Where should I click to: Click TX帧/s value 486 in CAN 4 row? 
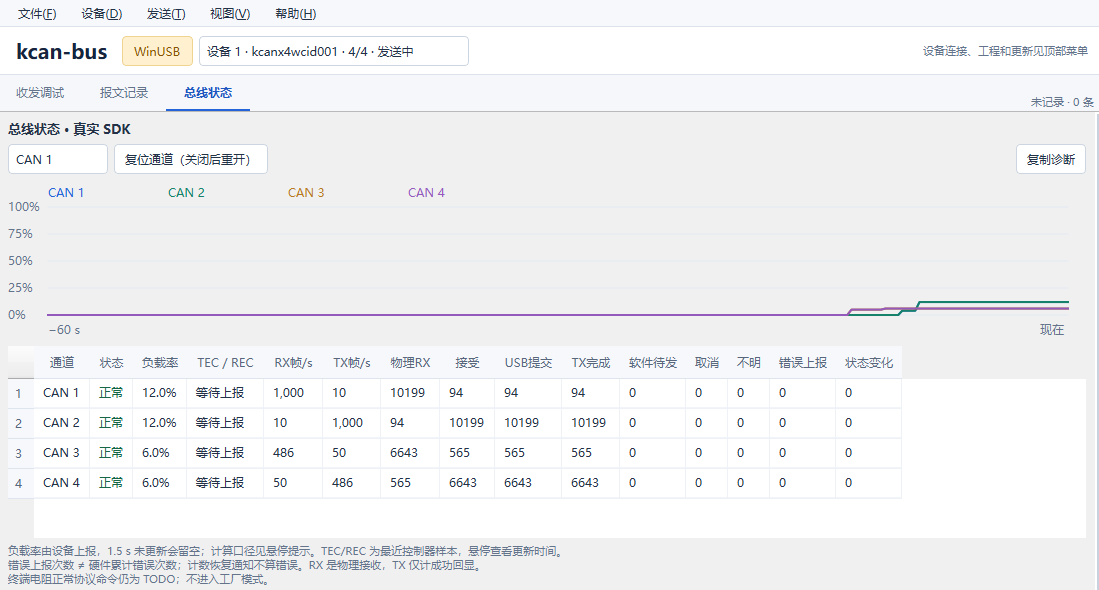pos(351,483)
